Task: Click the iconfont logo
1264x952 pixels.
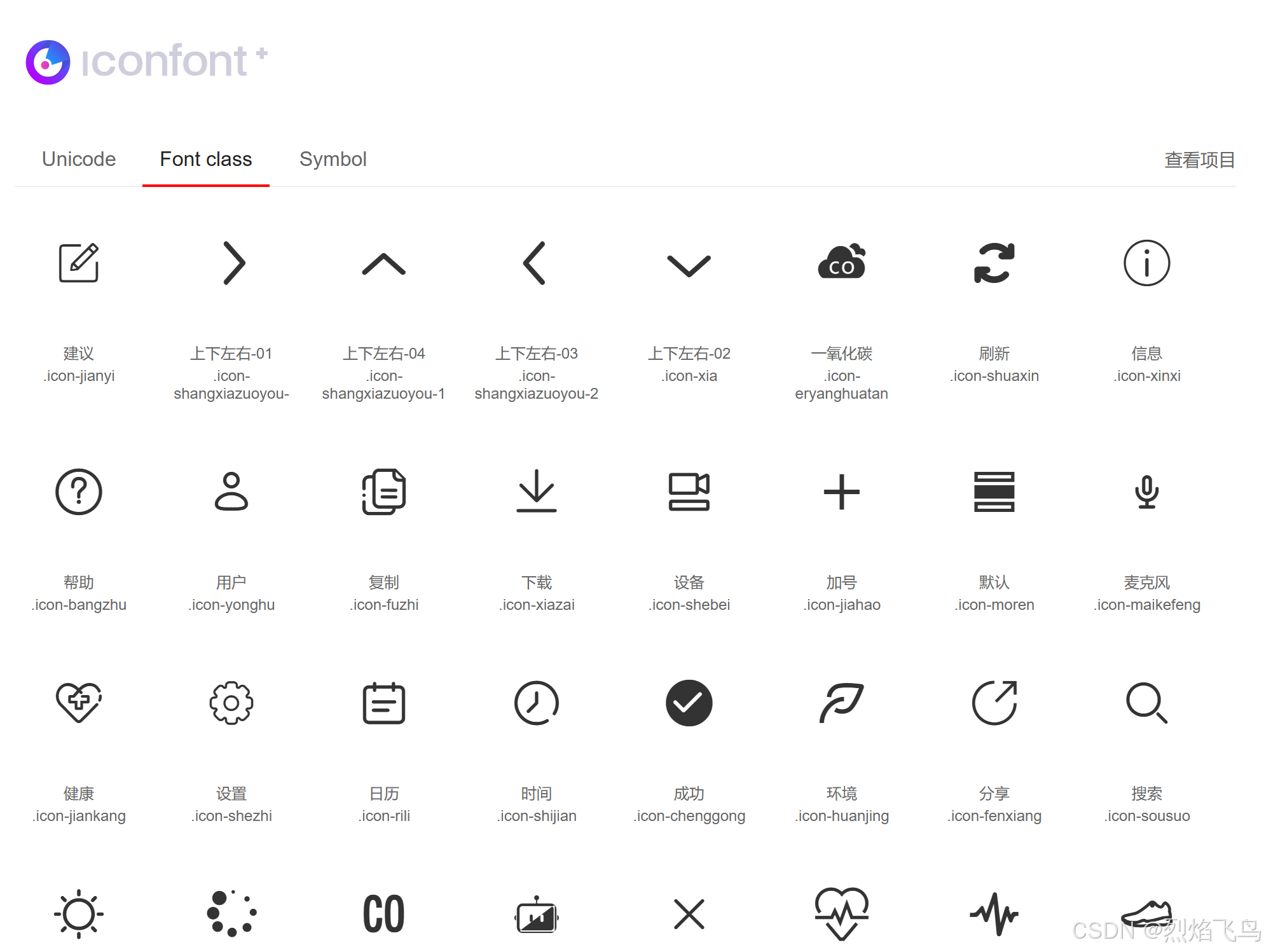Action: tap(146, 62)
